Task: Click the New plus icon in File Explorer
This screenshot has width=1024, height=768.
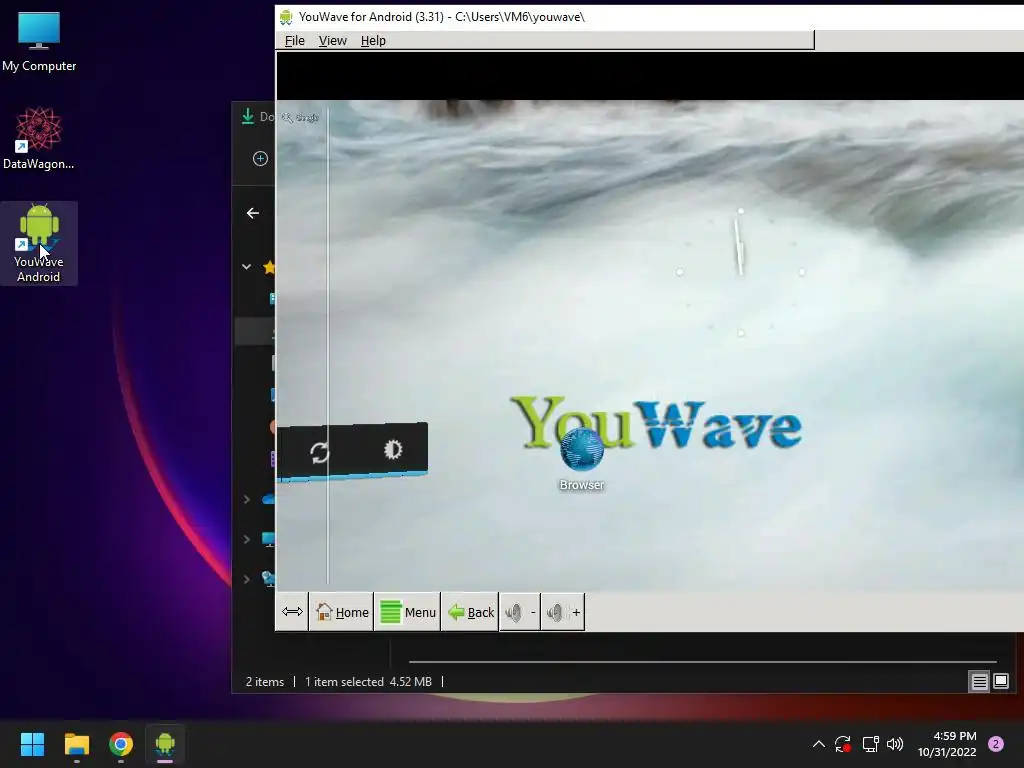Action: 260,158
